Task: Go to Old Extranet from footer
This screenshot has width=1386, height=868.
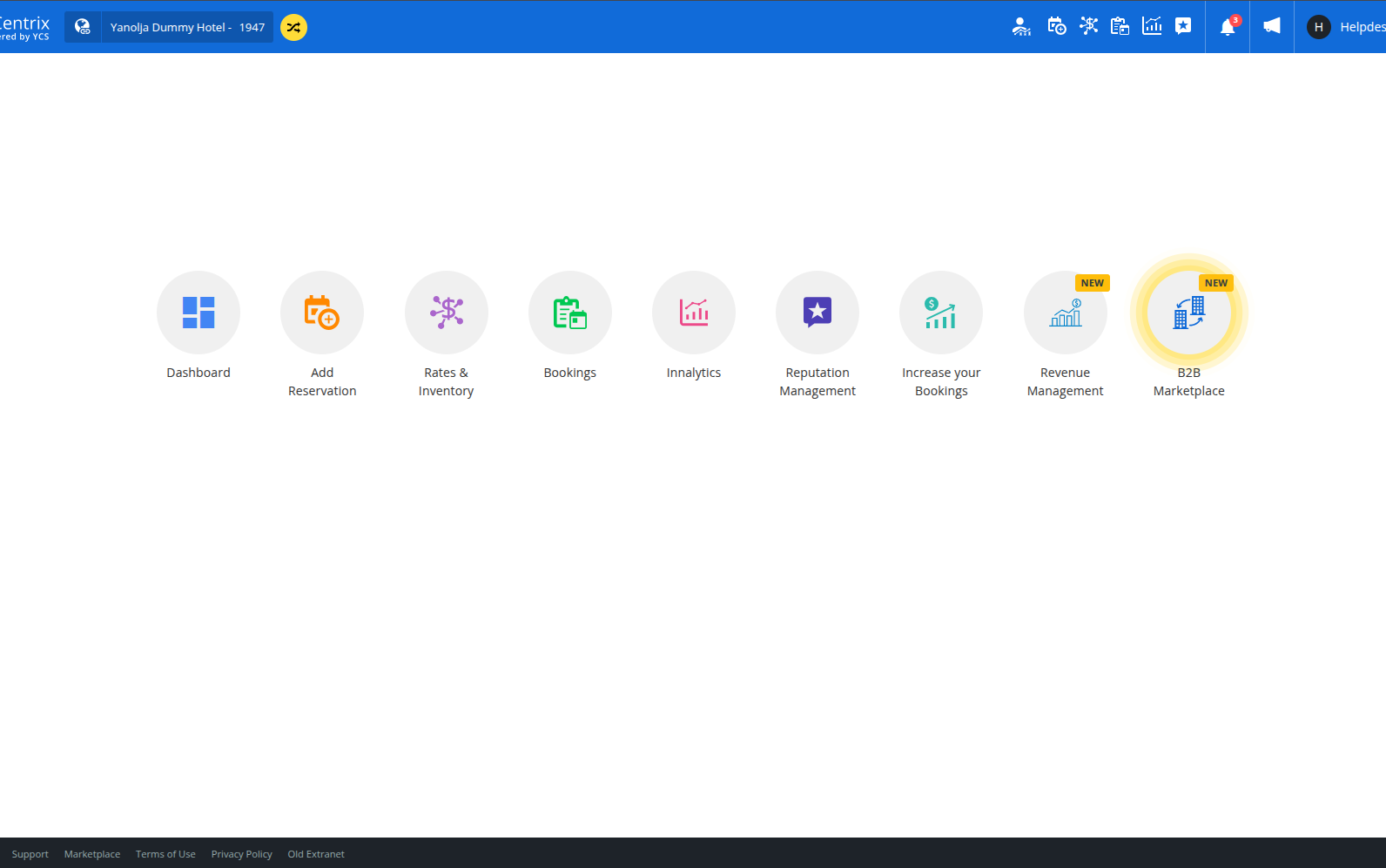Action: 316,854
